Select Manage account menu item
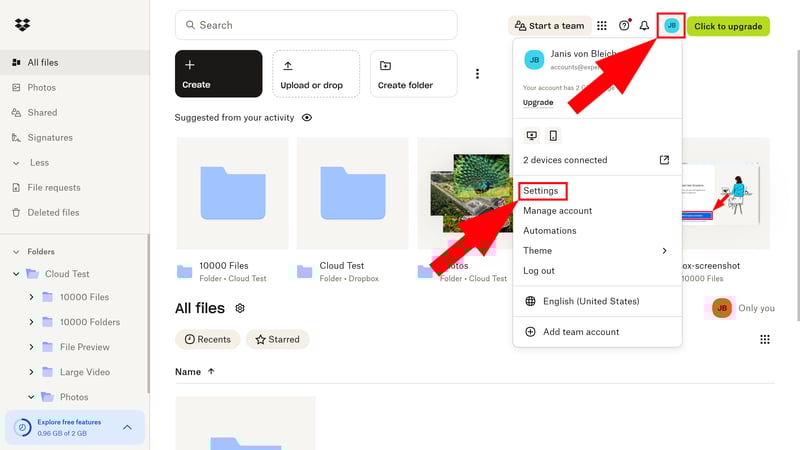This screenshot has height=450, width=800. (558, 211)
